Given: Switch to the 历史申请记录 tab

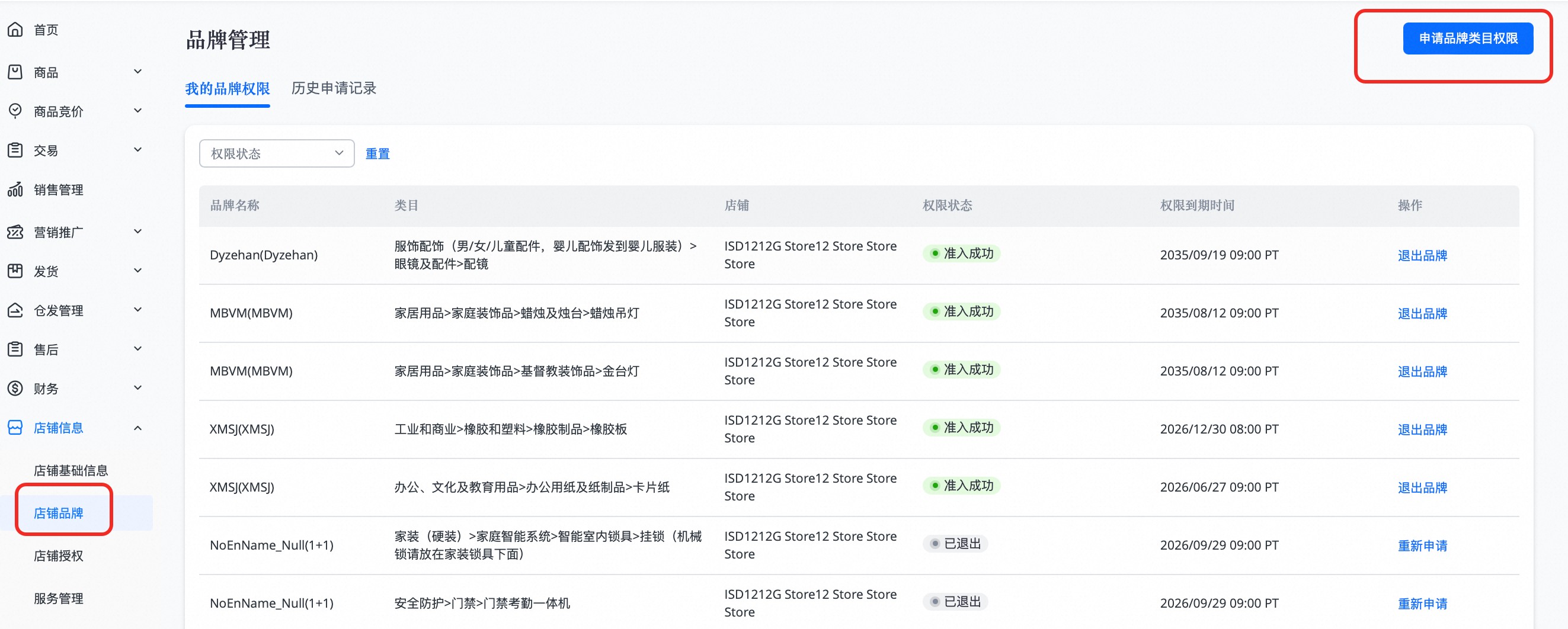Looking at the screenshot, I should (334, 89).
